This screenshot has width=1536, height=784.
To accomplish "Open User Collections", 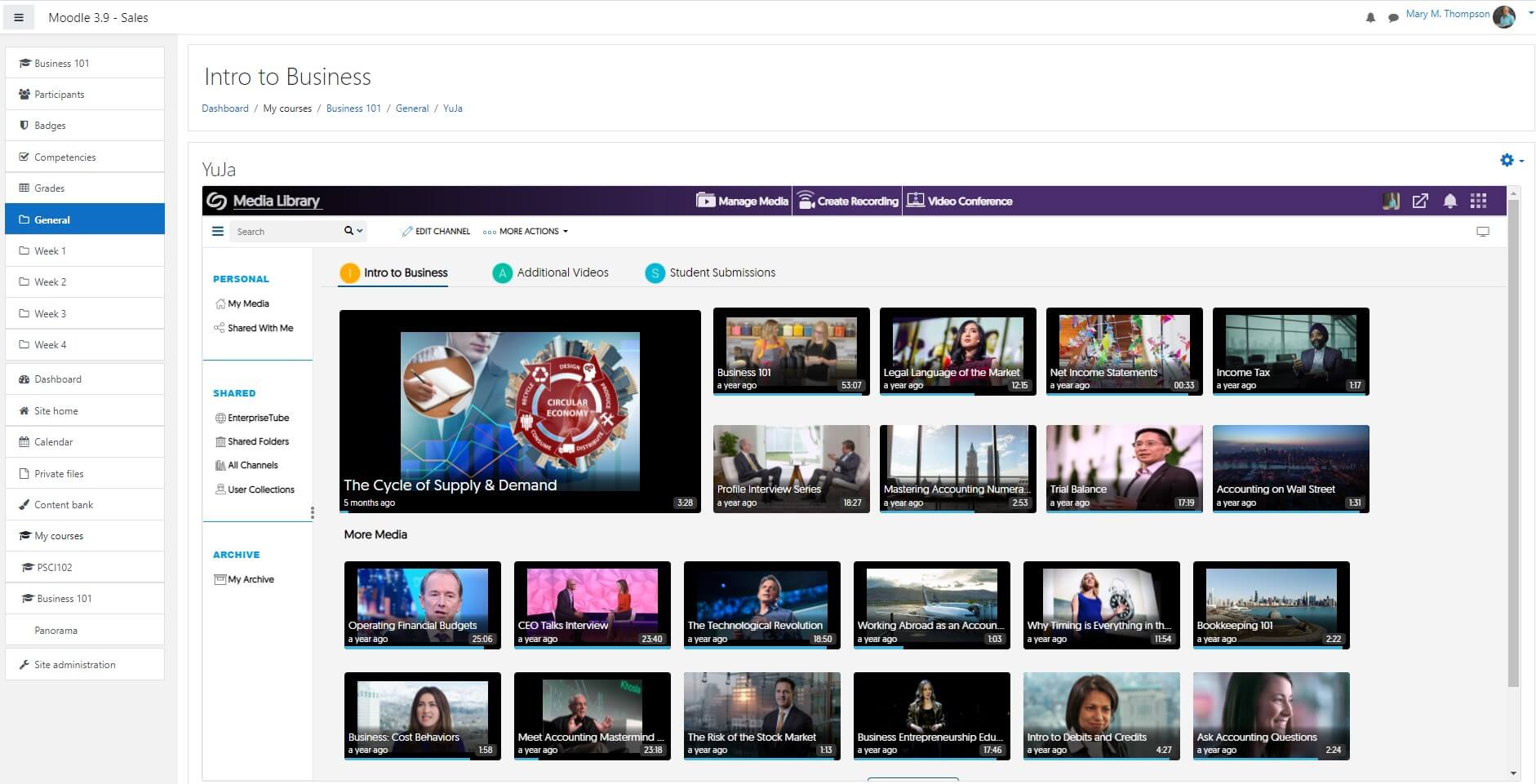I will tap(255, 489).
